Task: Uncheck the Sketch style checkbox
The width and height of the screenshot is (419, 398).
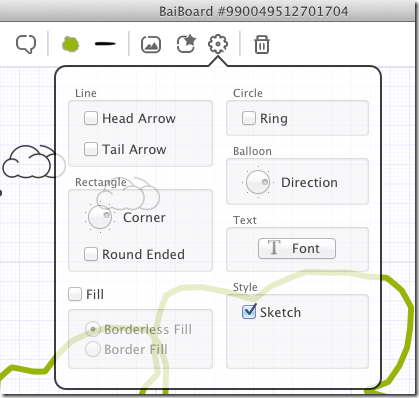Action: pos(249,312)
